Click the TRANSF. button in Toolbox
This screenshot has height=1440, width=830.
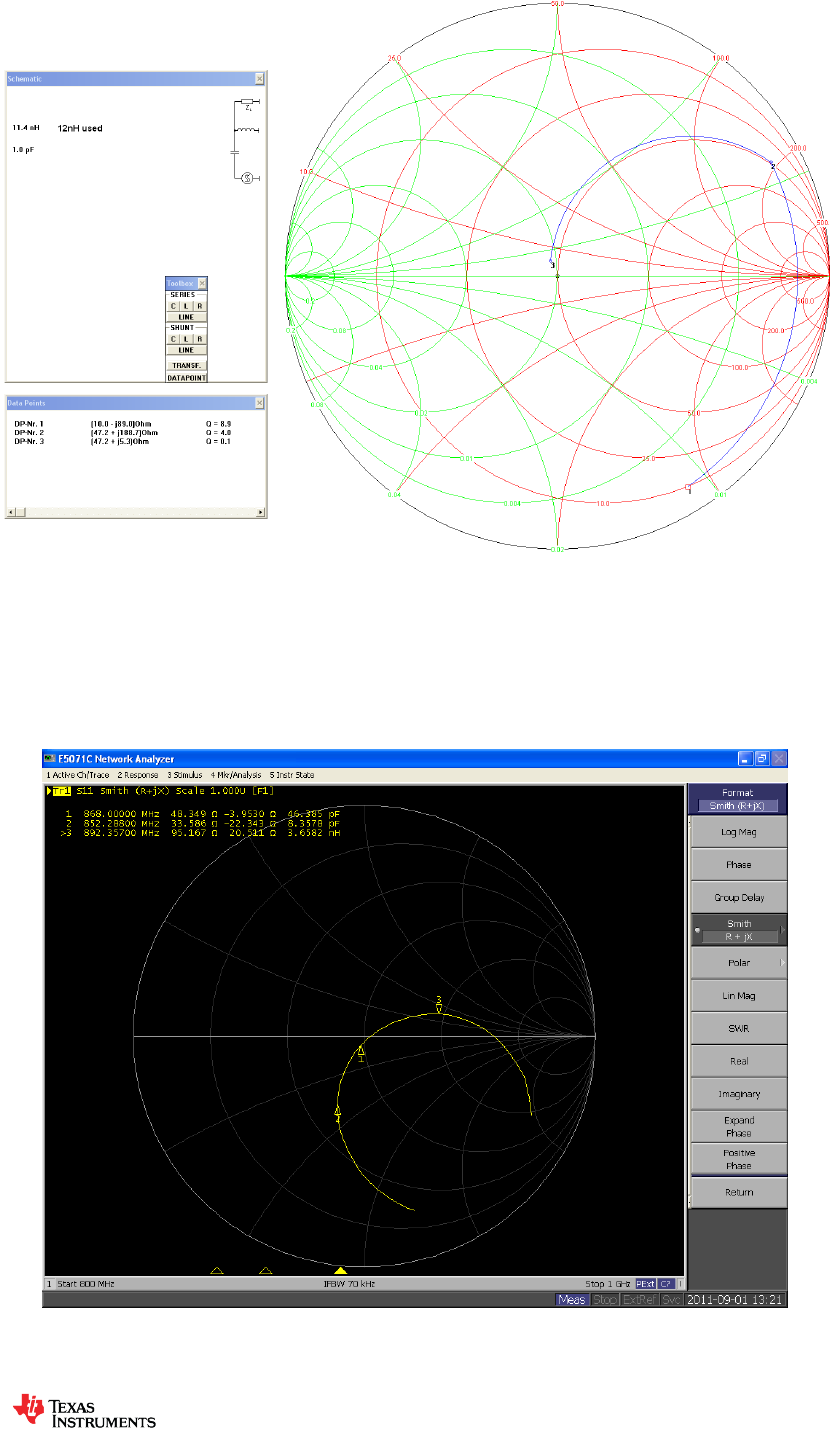(x=187, y=365)
